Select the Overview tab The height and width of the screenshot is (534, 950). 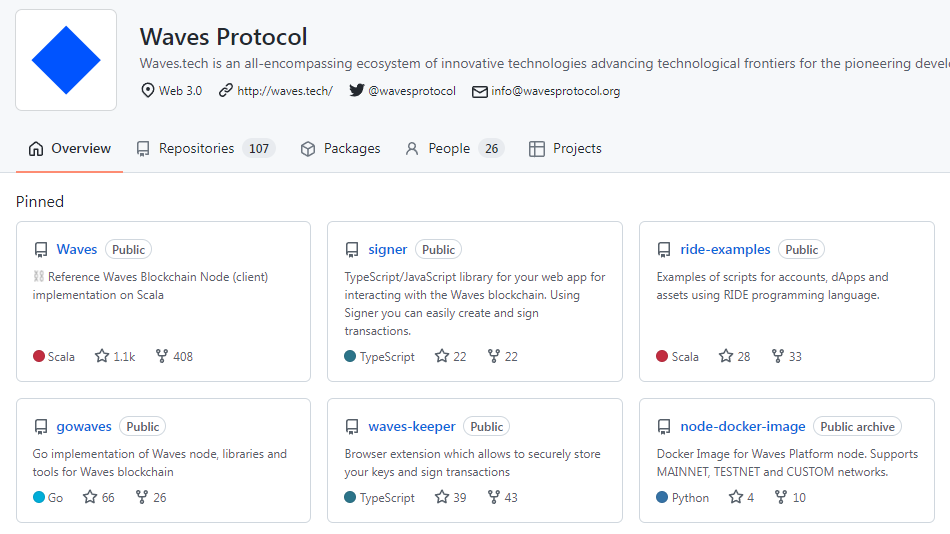69,149
